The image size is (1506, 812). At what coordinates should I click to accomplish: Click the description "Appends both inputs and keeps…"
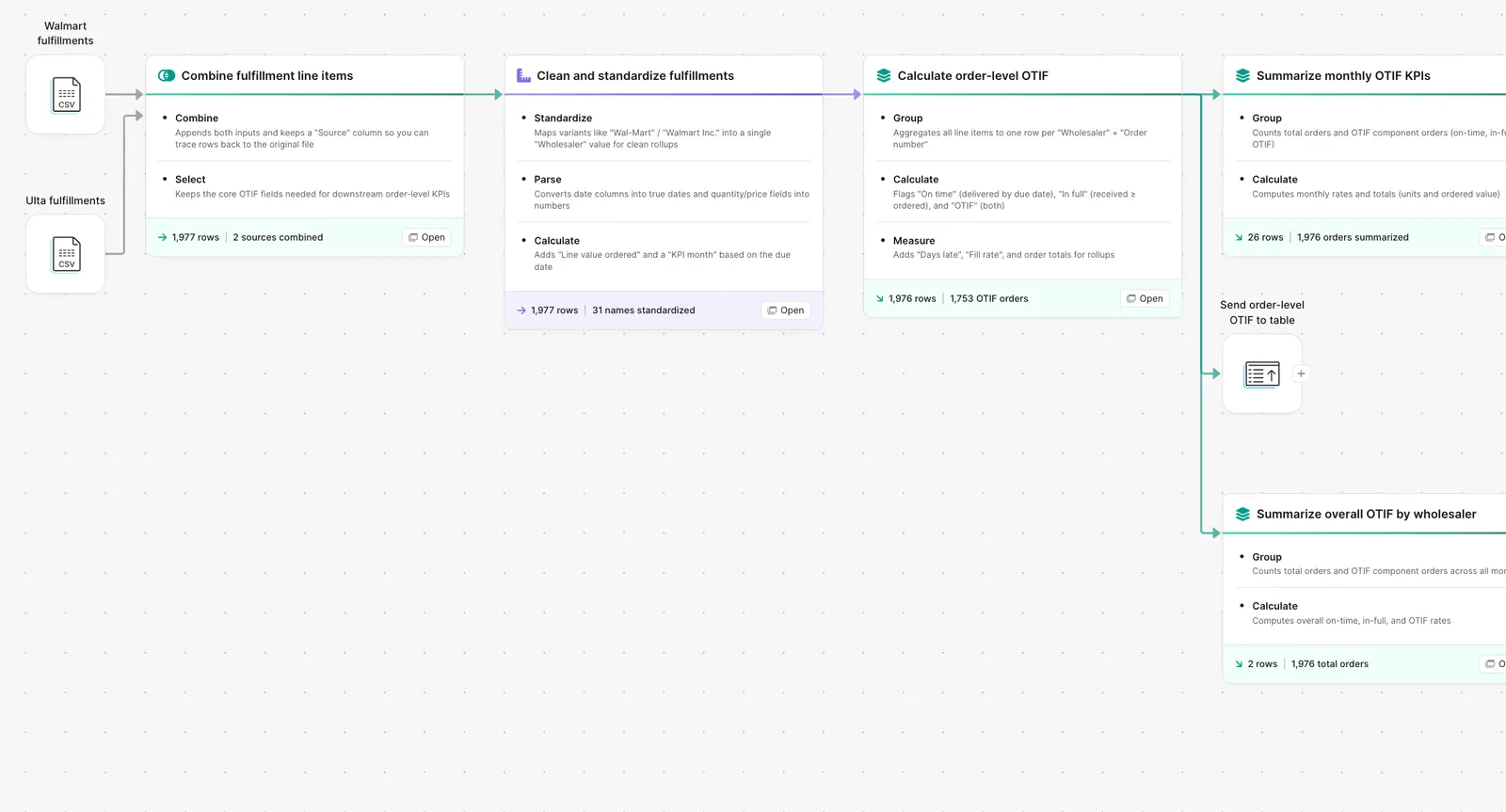(x=302, y=138)
